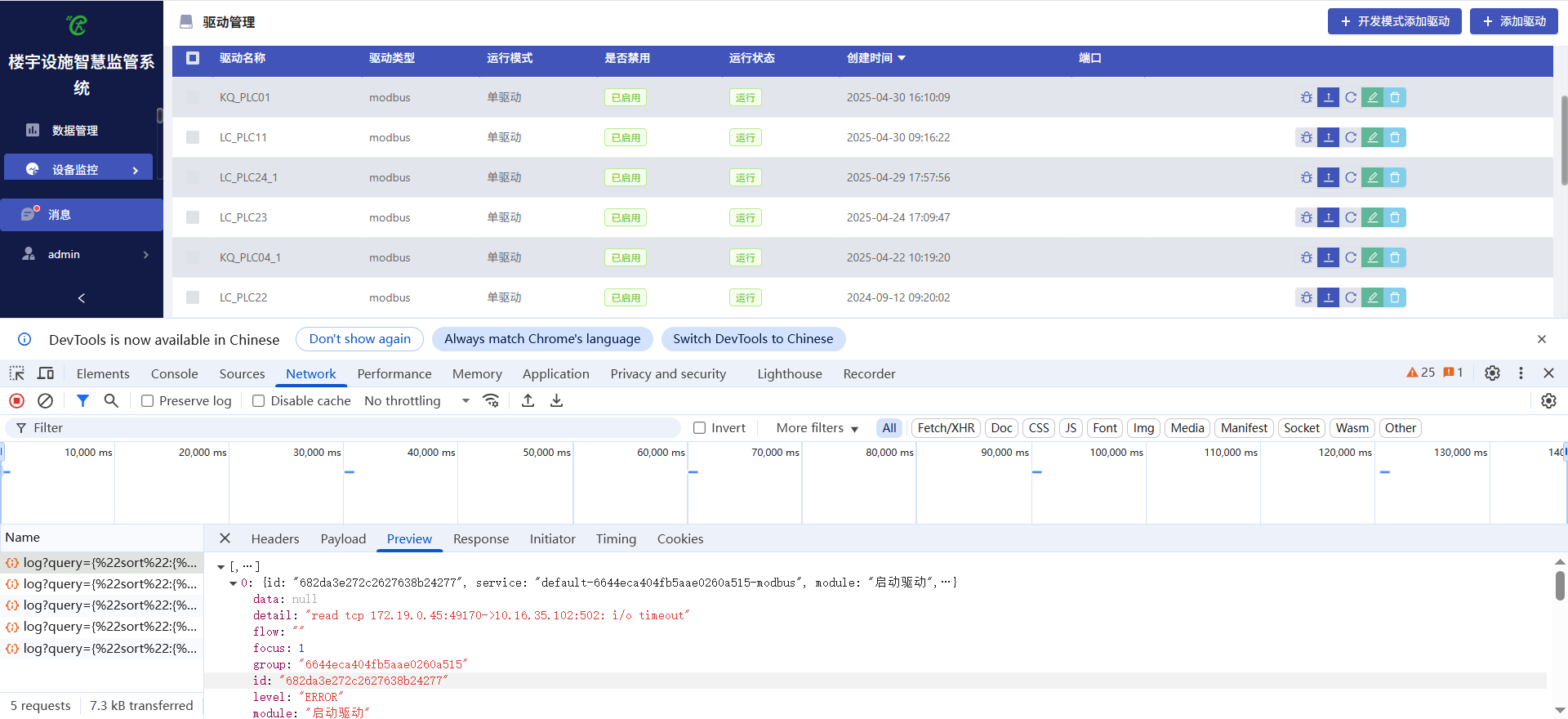Open the More filters dropdown
Viewport: 1568px width, 719px height.
point(817,427)
